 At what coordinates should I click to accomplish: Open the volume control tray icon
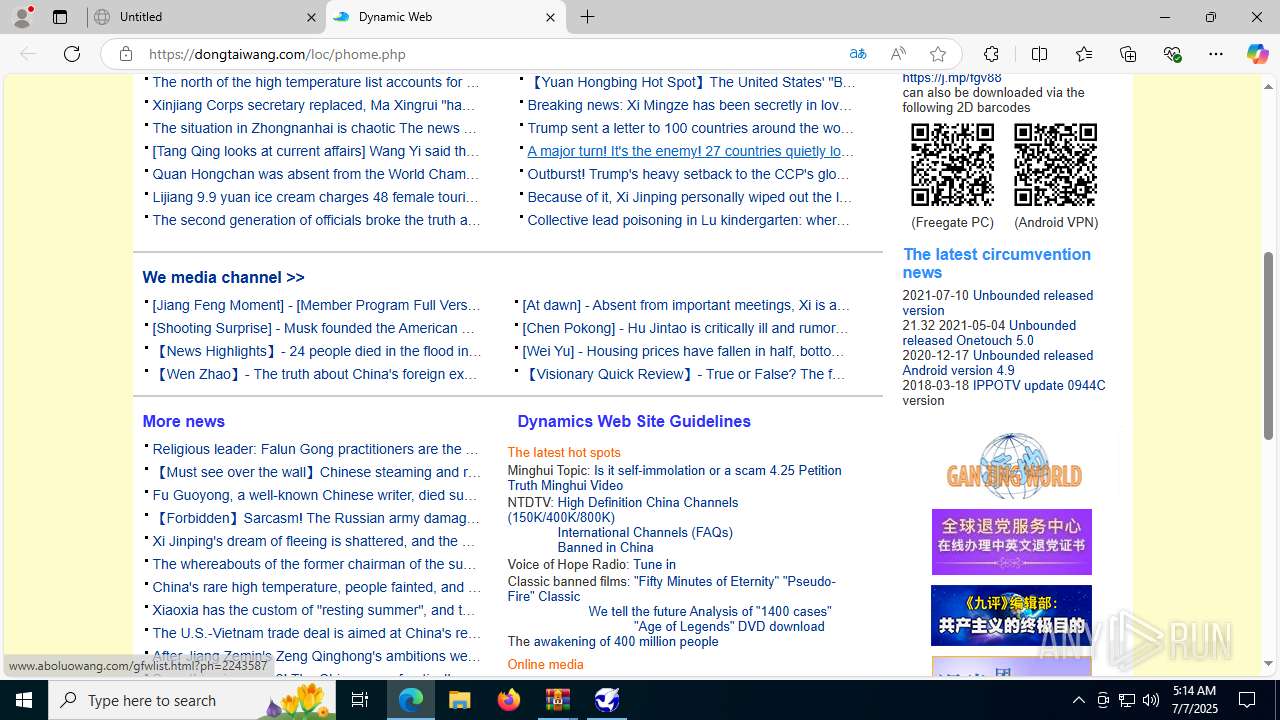click(1151, 700)
